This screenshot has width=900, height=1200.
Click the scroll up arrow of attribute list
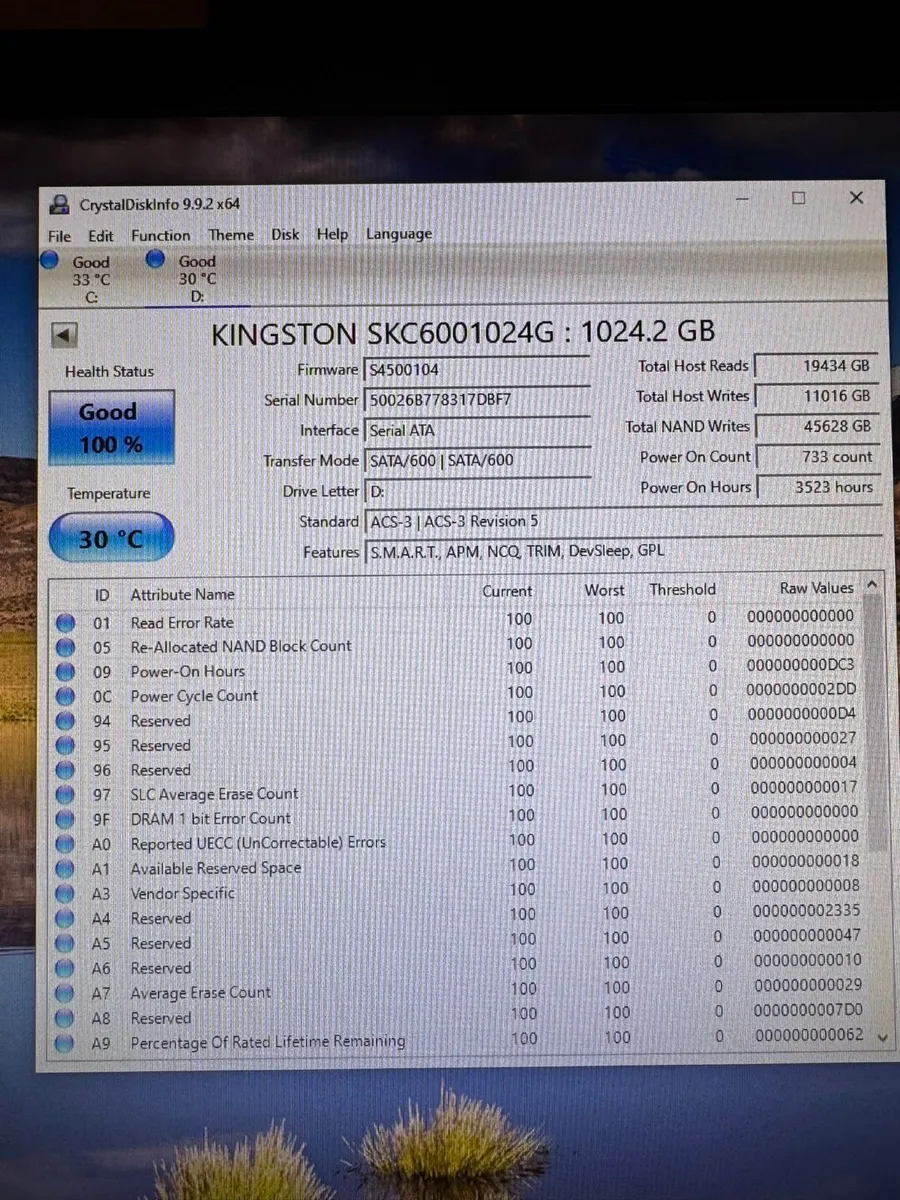872,584
